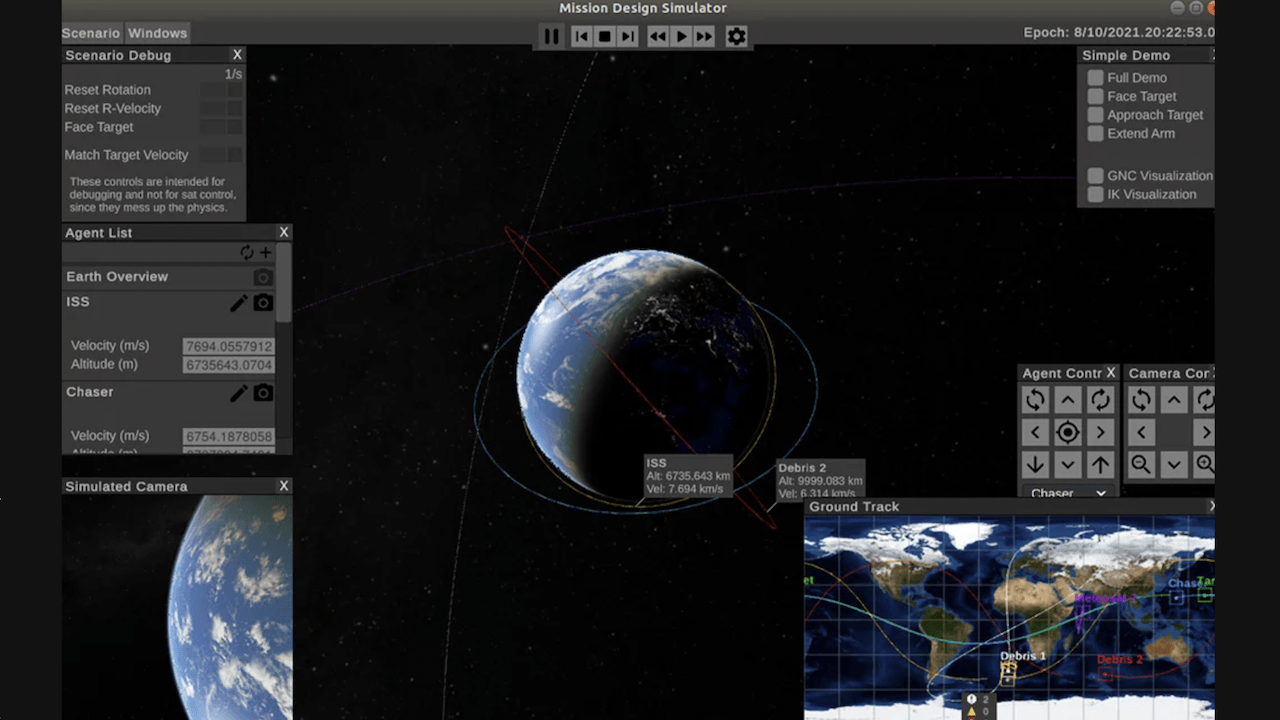The height and width of the screenshot is (720, 1280).
Task: Click the counter-clockwise rotate icon in Agent Control
Action: tap(1035, 399)
